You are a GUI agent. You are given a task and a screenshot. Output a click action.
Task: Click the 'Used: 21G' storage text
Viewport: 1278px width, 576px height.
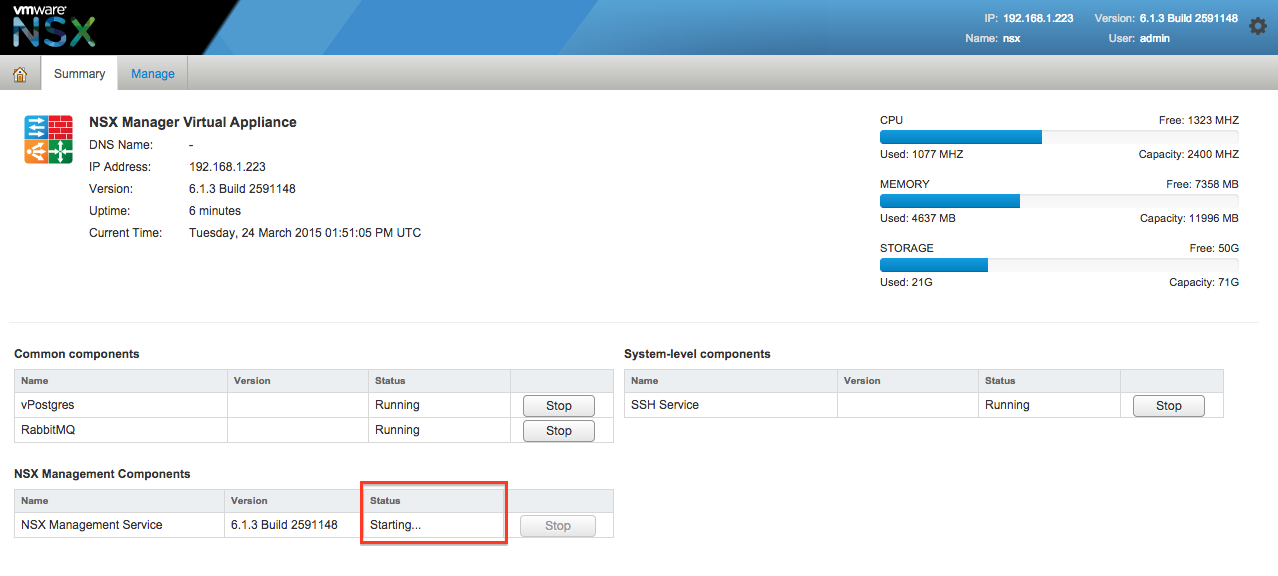[x=907, y=282]
